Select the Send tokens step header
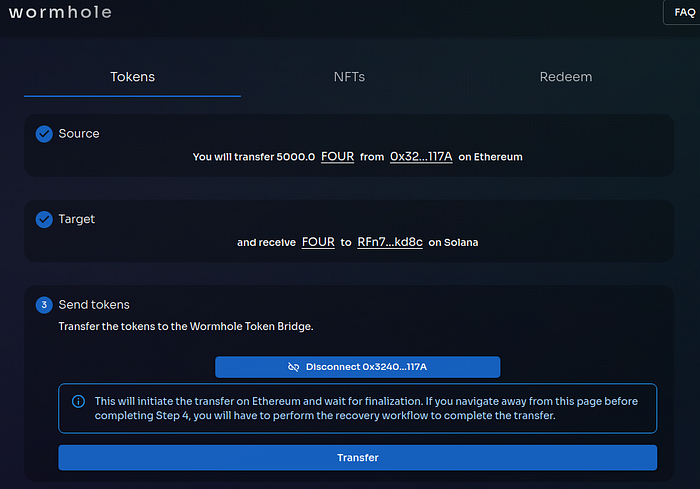 click(94, 305)
